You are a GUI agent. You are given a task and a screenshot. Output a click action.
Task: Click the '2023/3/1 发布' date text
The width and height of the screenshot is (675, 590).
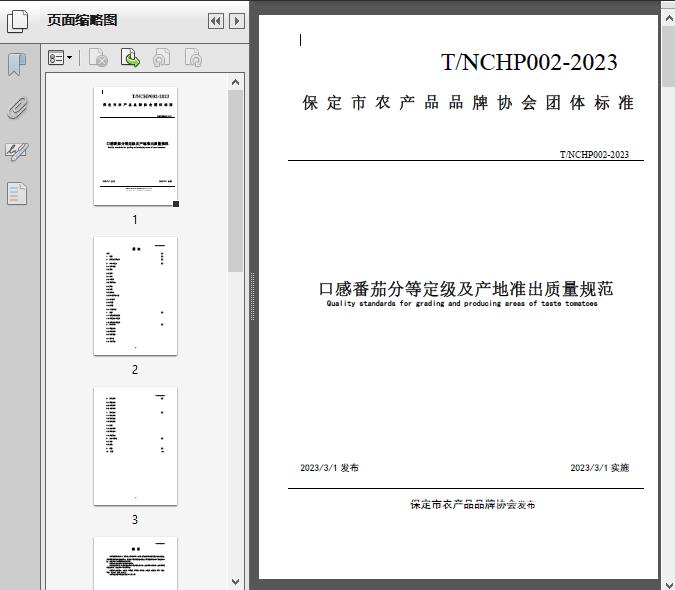pos(329,468)
